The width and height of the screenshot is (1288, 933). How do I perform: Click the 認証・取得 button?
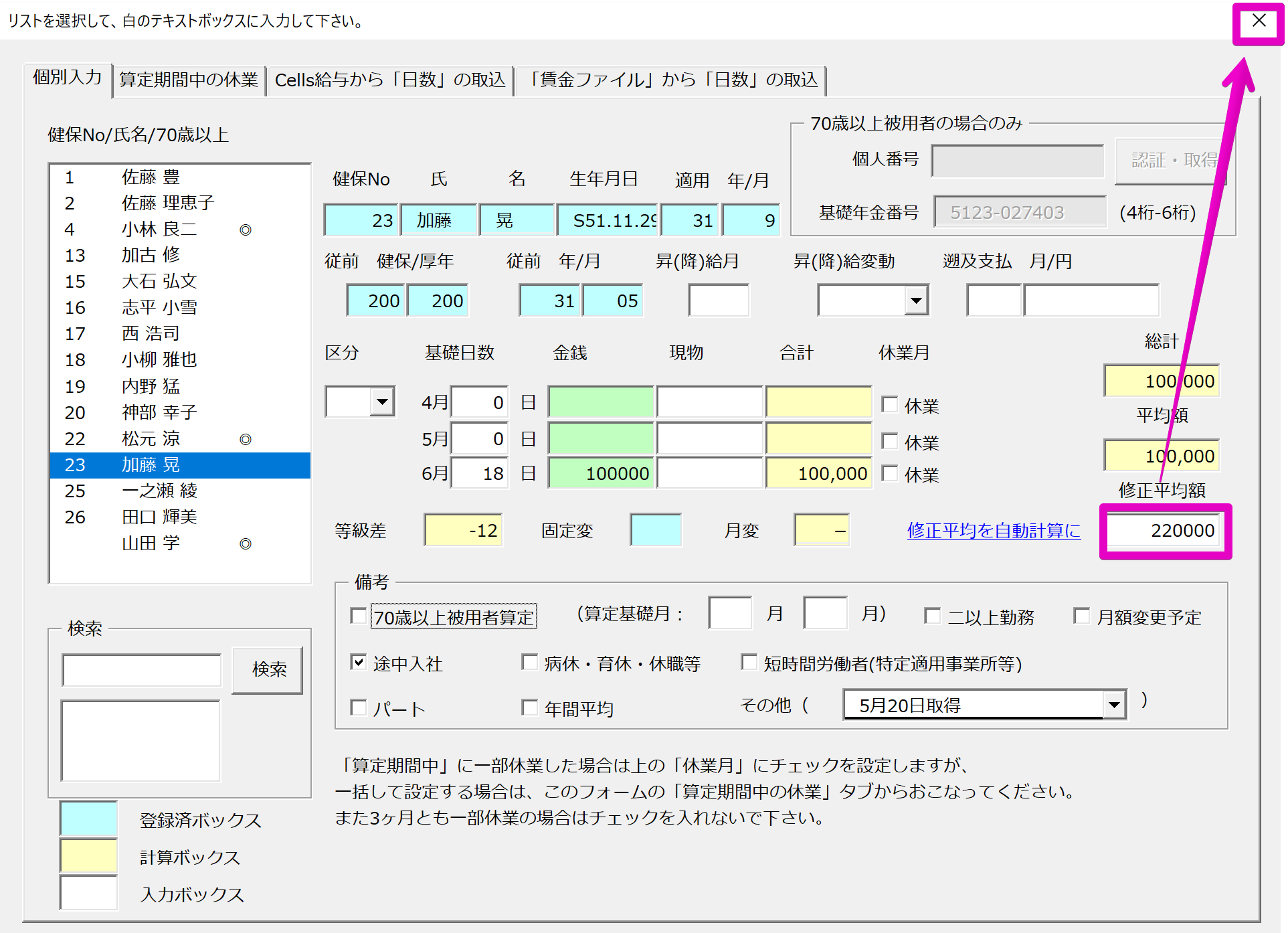(x=1171, y=161)
